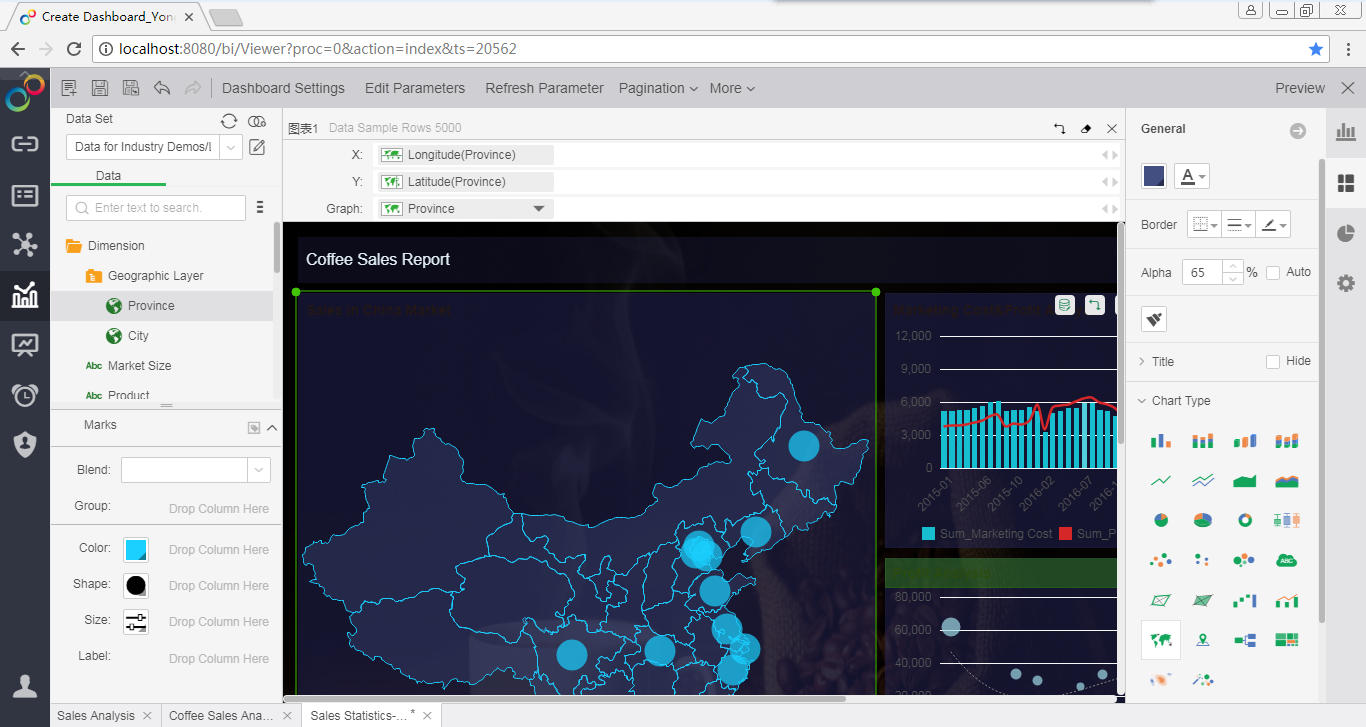
Task: Select the line chart type
Action: point(1161,481)
